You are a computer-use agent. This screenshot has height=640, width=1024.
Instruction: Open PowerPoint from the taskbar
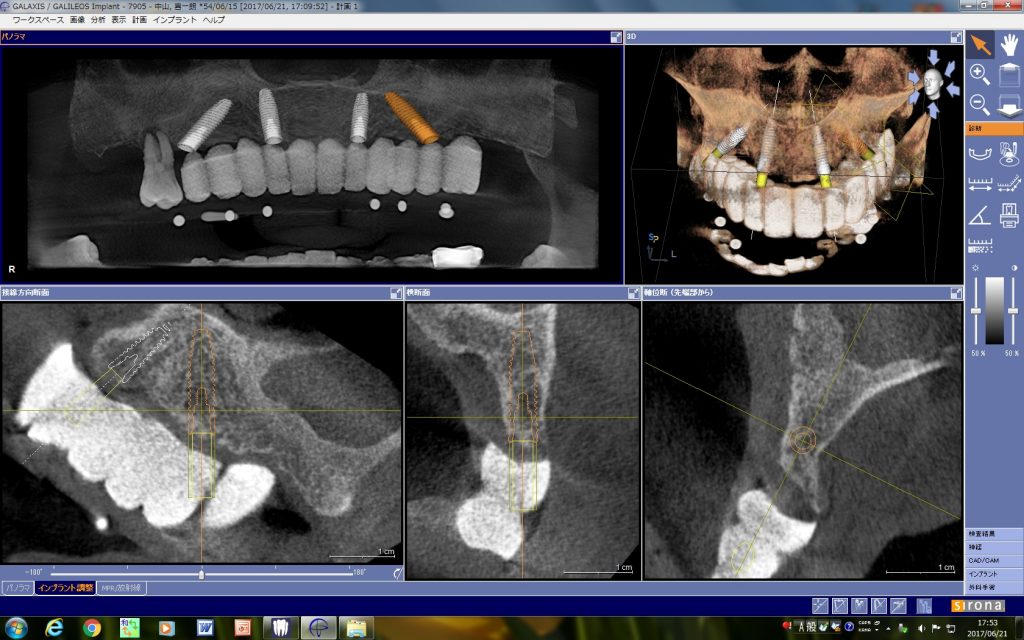242,628
